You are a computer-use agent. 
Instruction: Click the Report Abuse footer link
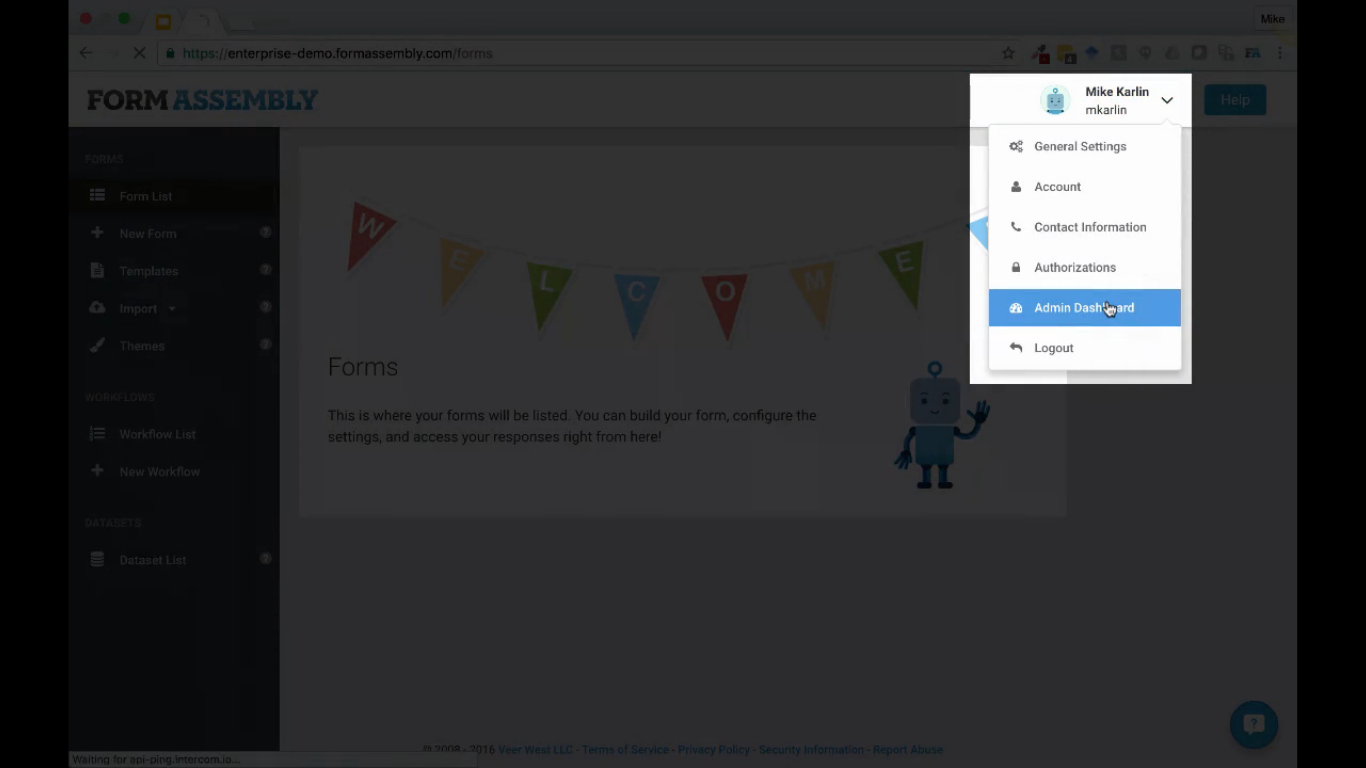(x=908, y=750)
